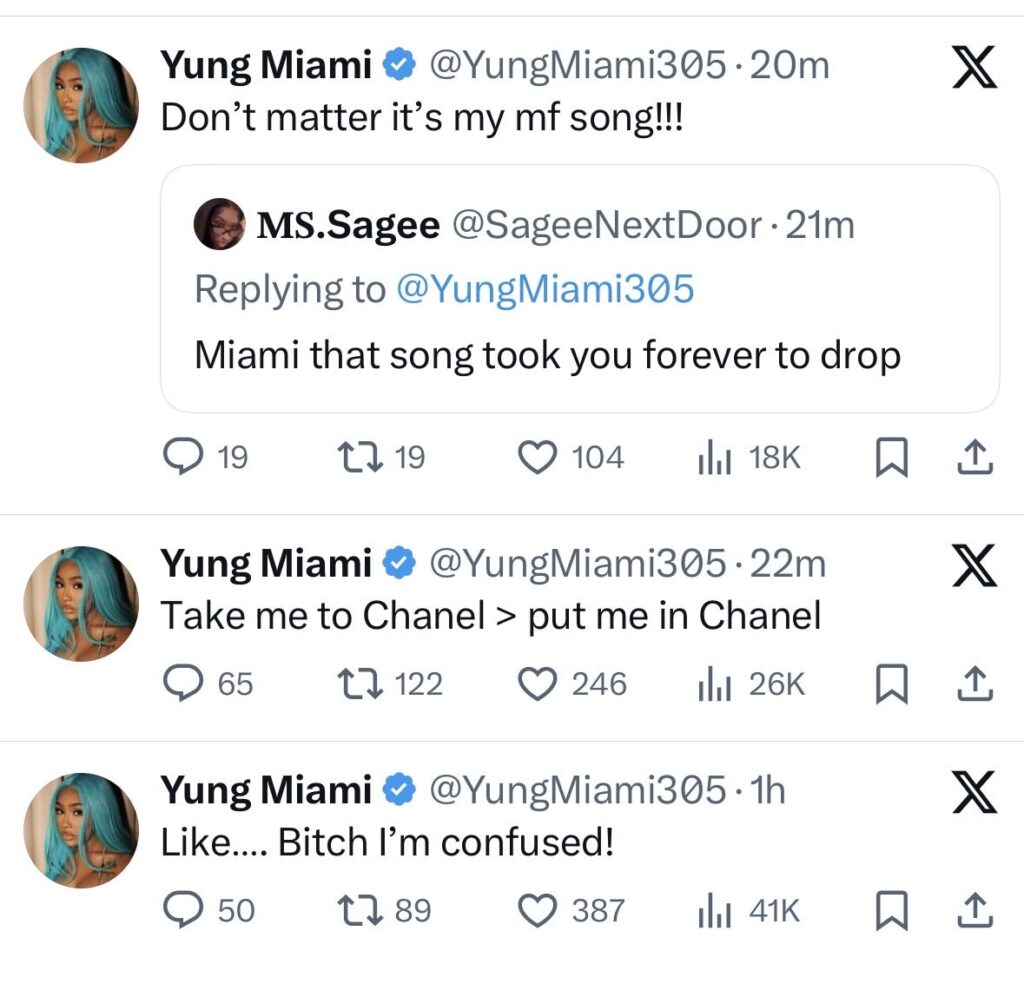This screenshot has height=984, width=1024.
Task: Repost the "Don't matter" tweet
Action: pyautogui.click(x=355, y=458)
